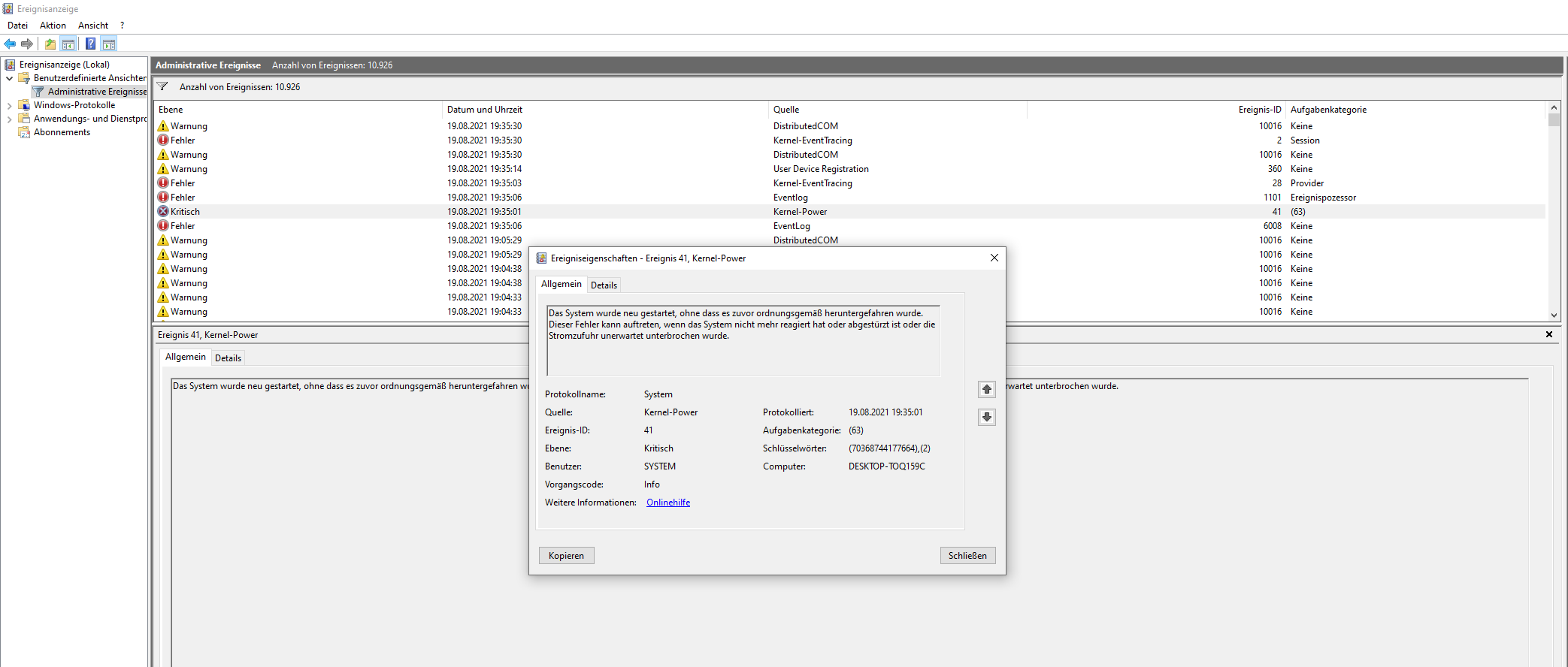Select the User Device Registration event row
The image size is (1568, 667).
(x=850, y=169)
